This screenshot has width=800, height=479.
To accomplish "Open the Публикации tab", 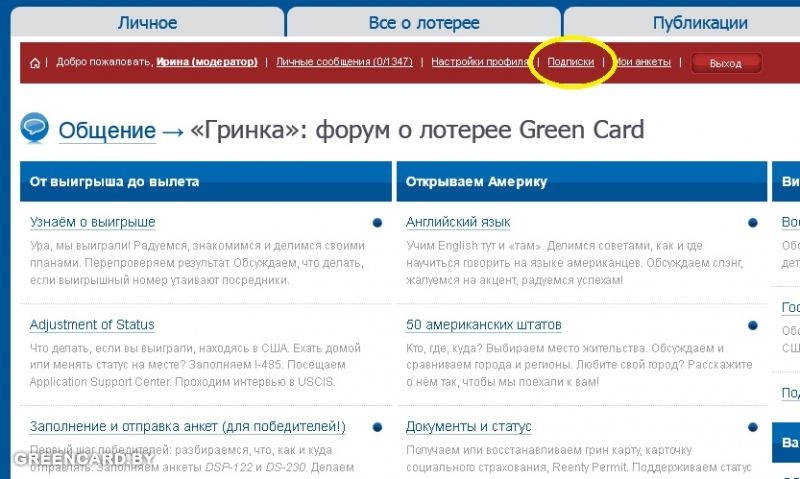I will (700, 22).
